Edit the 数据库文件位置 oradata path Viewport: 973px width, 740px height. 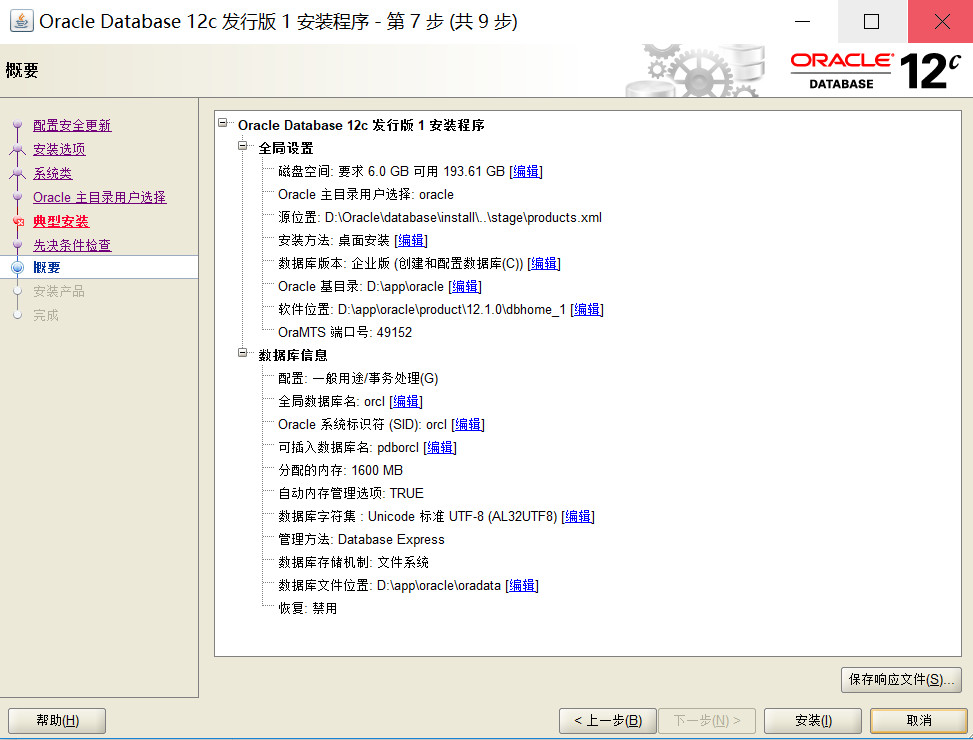(x=522, y=585)
